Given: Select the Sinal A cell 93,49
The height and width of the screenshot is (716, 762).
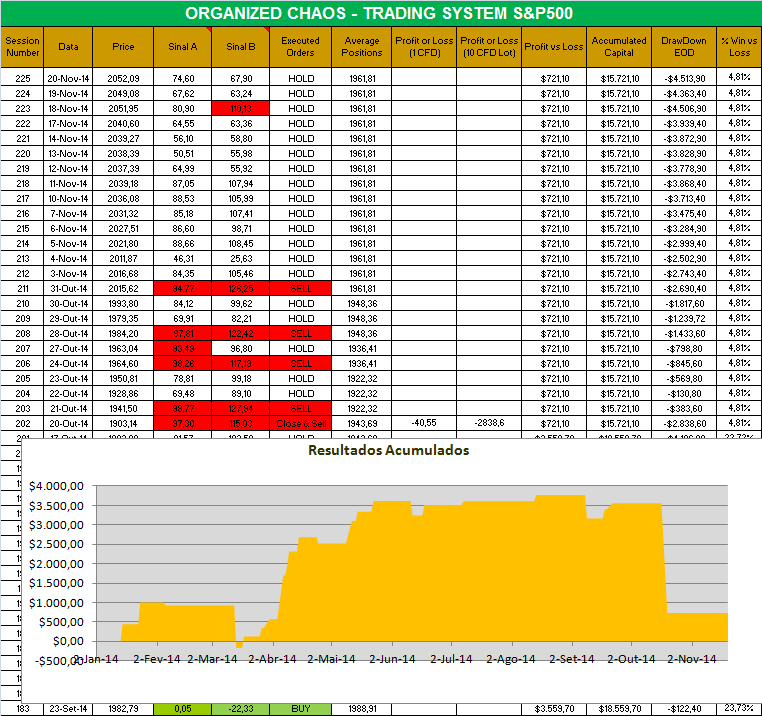Looking at the screenshot, I should click(183, 349).
